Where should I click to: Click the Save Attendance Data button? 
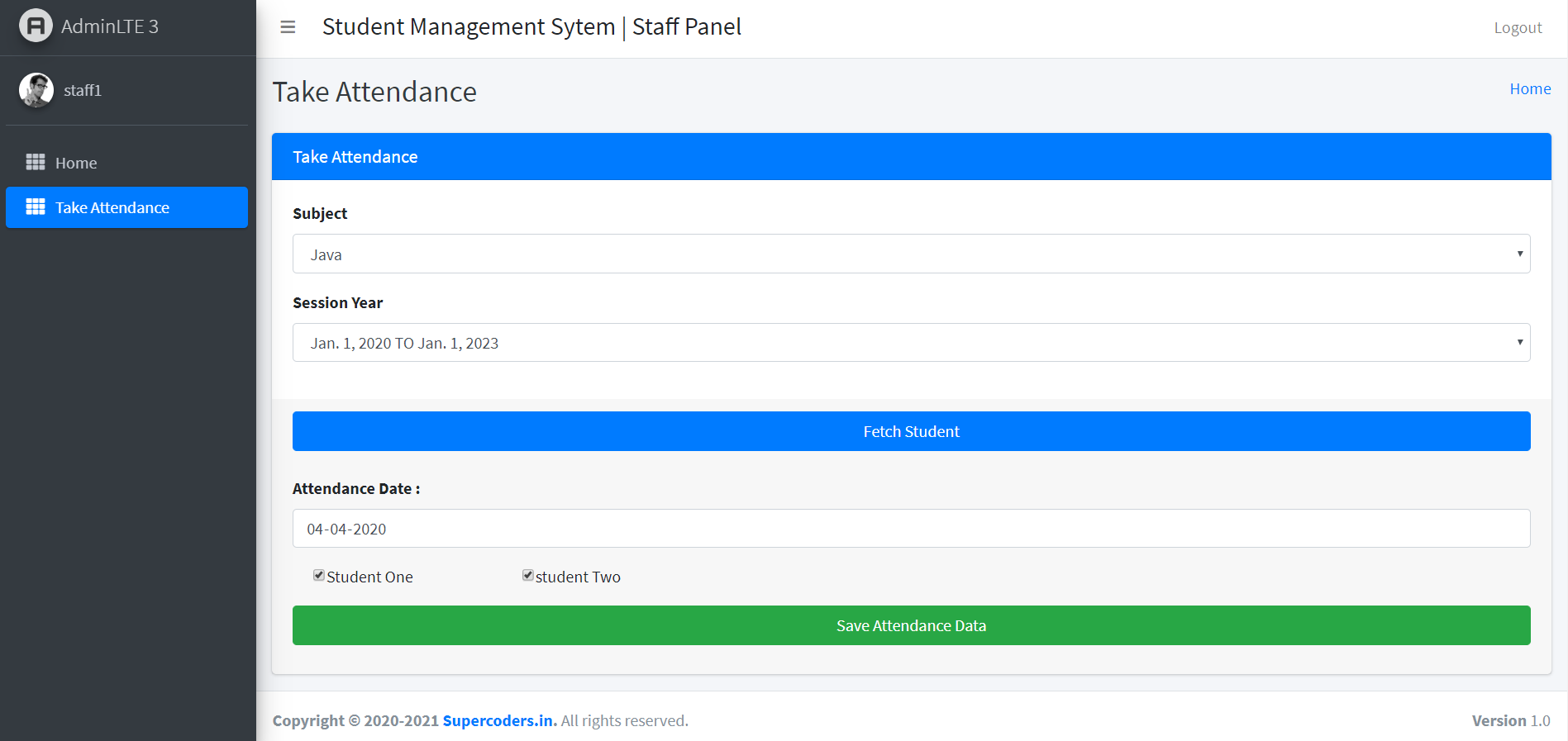pyautogui.click(x=911, y=625)
